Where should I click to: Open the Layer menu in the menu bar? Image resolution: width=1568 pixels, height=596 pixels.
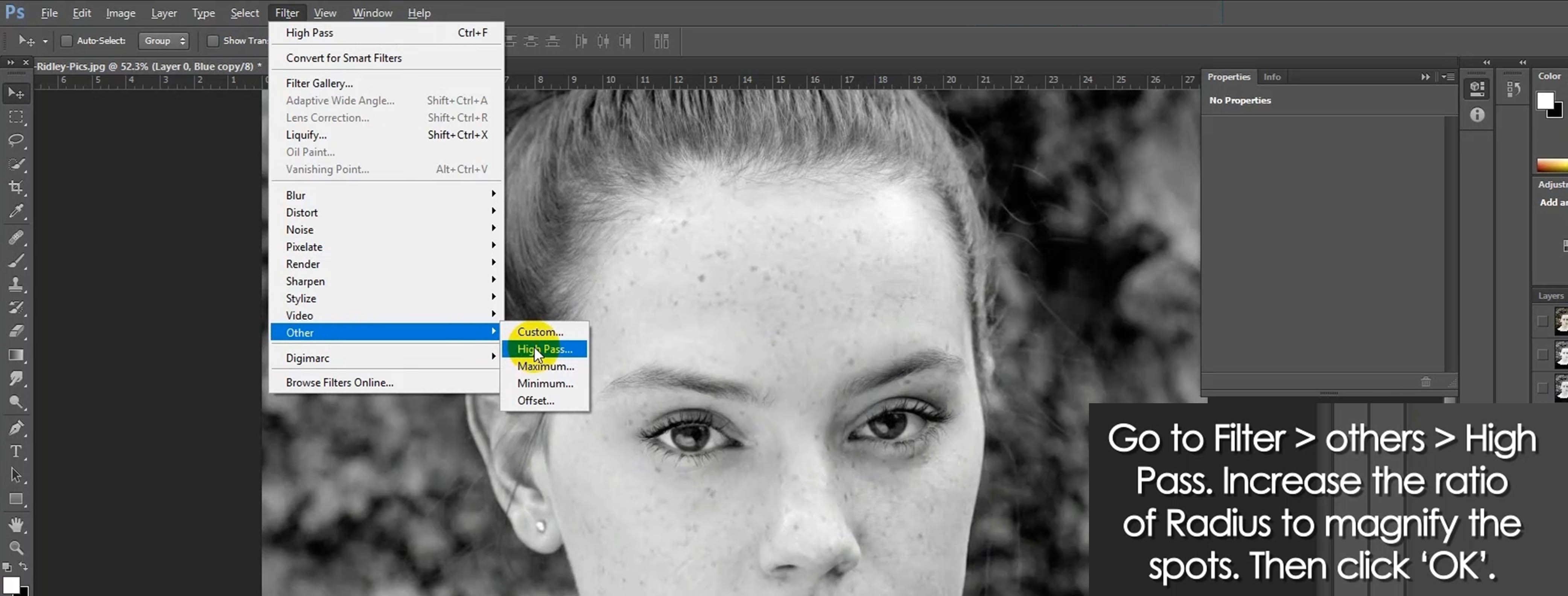164,13
